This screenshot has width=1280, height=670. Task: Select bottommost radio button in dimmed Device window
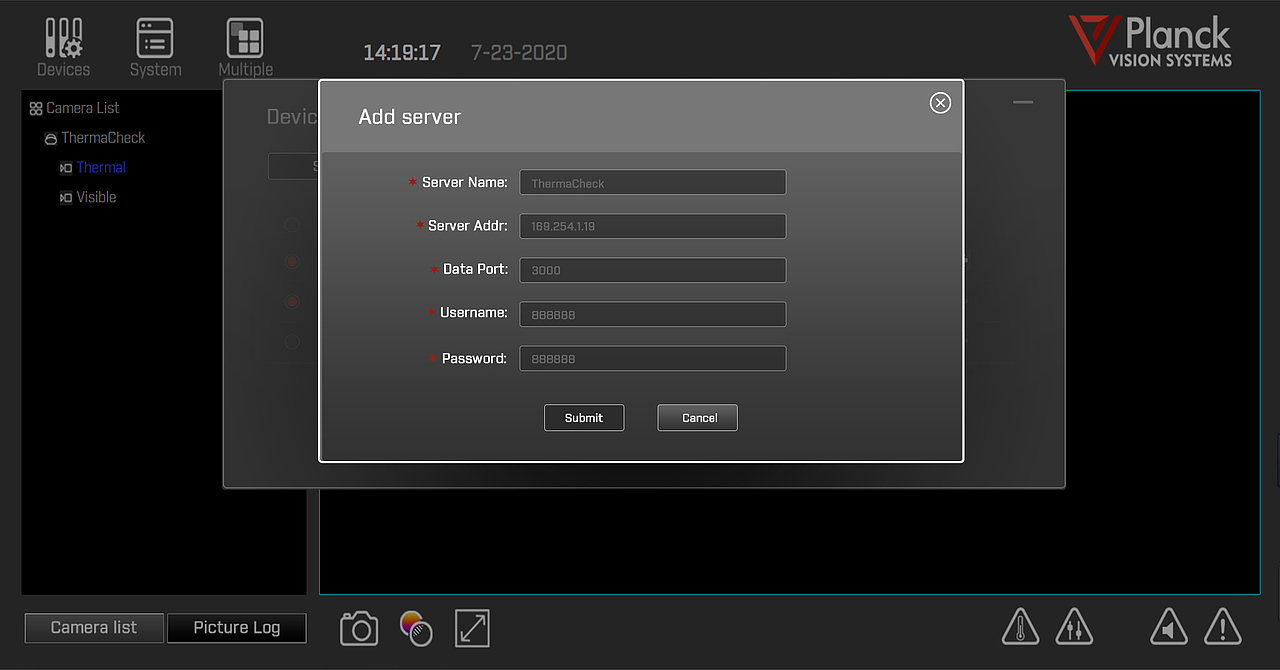[291, 341]
